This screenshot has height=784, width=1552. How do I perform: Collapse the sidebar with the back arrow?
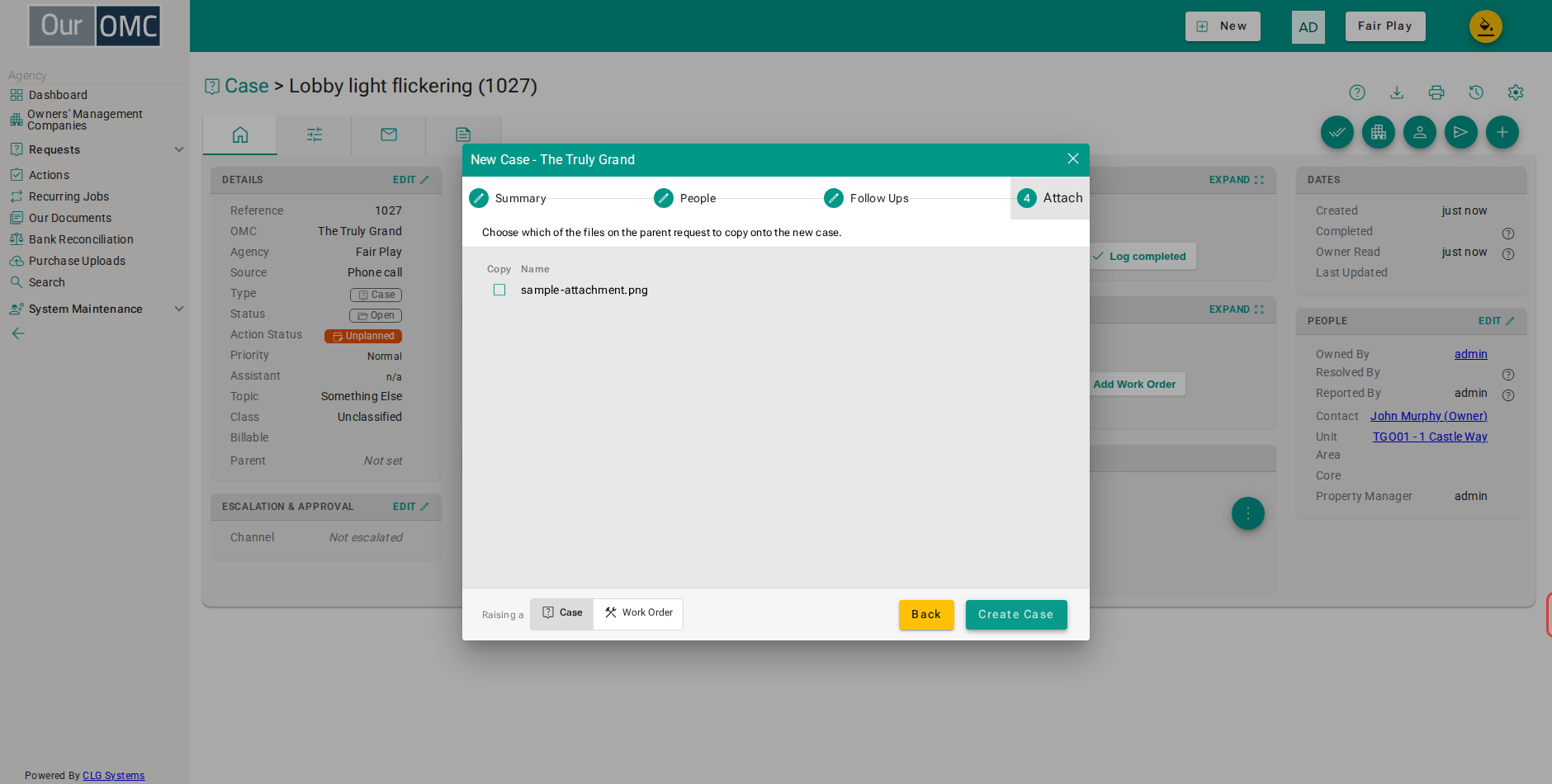coord(18,333)
